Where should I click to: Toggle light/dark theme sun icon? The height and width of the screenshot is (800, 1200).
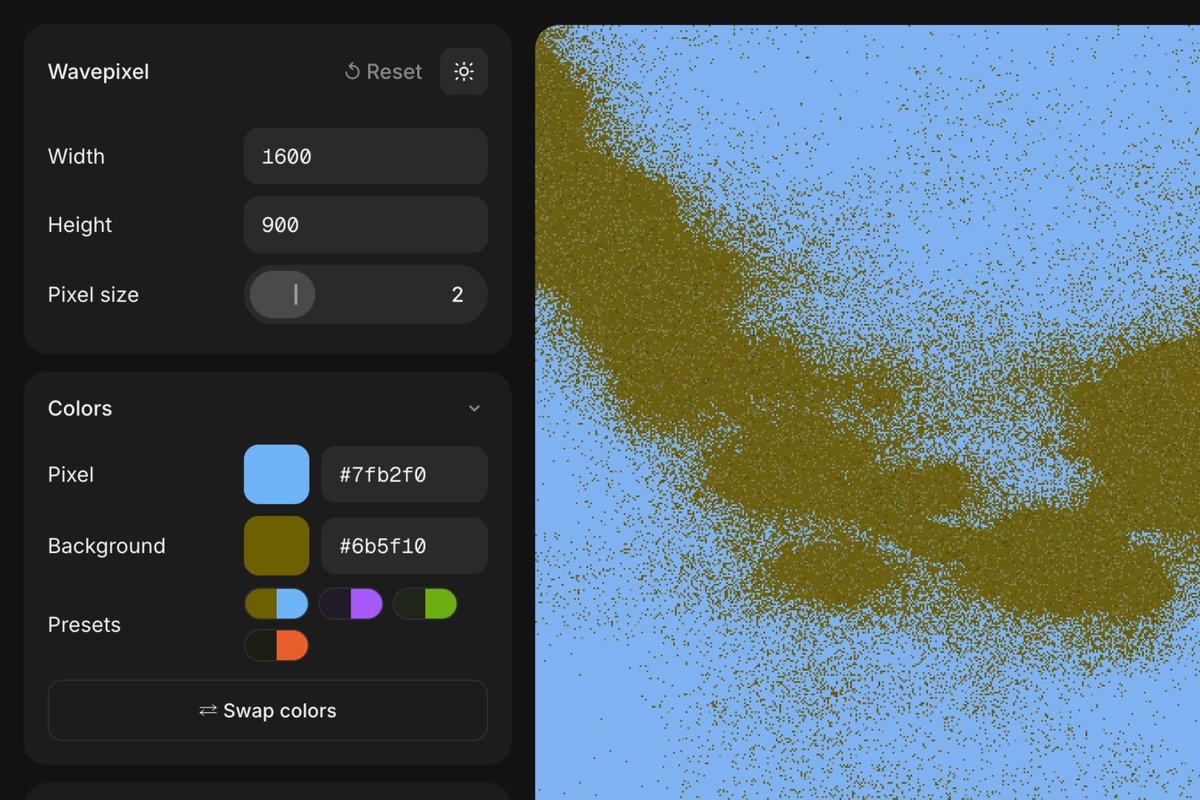click(464, 72)
